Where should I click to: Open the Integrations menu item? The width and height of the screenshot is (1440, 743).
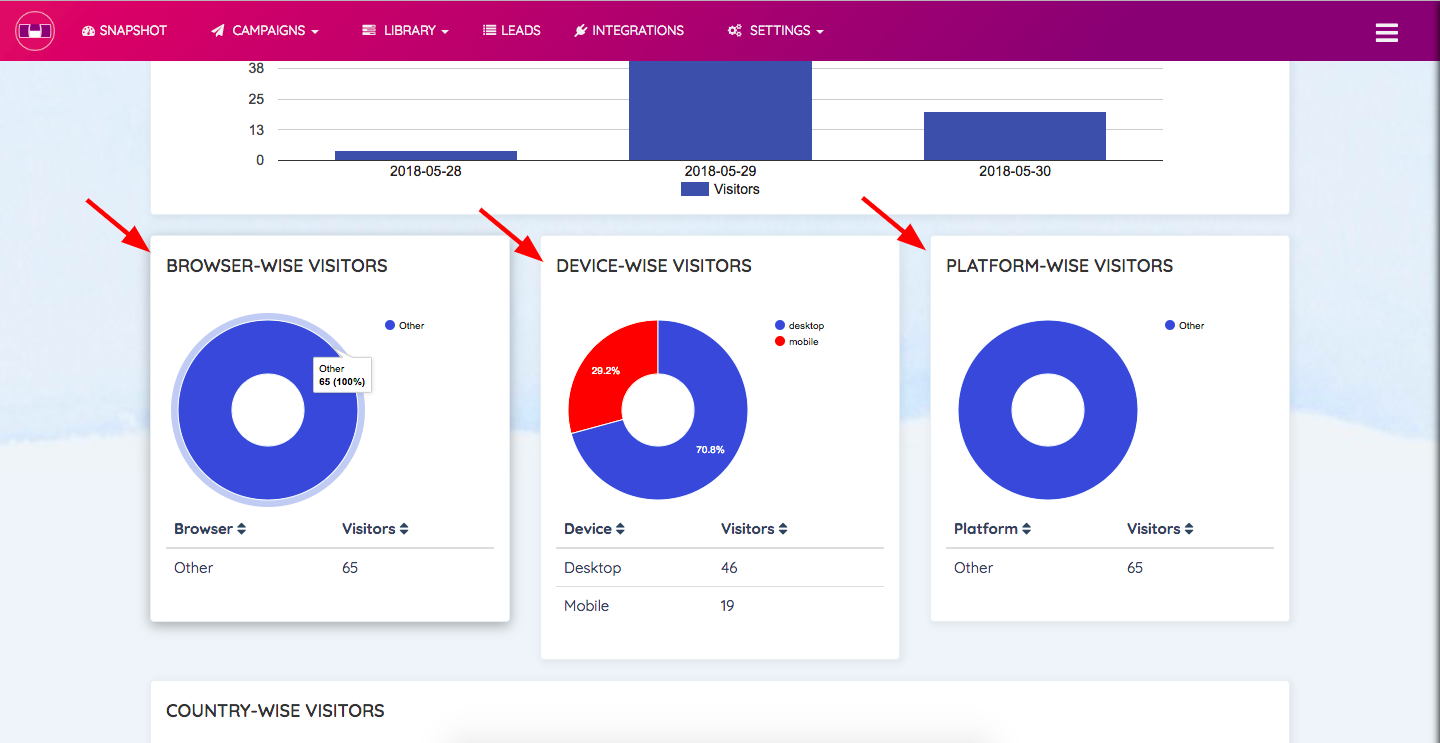(629, 31)
